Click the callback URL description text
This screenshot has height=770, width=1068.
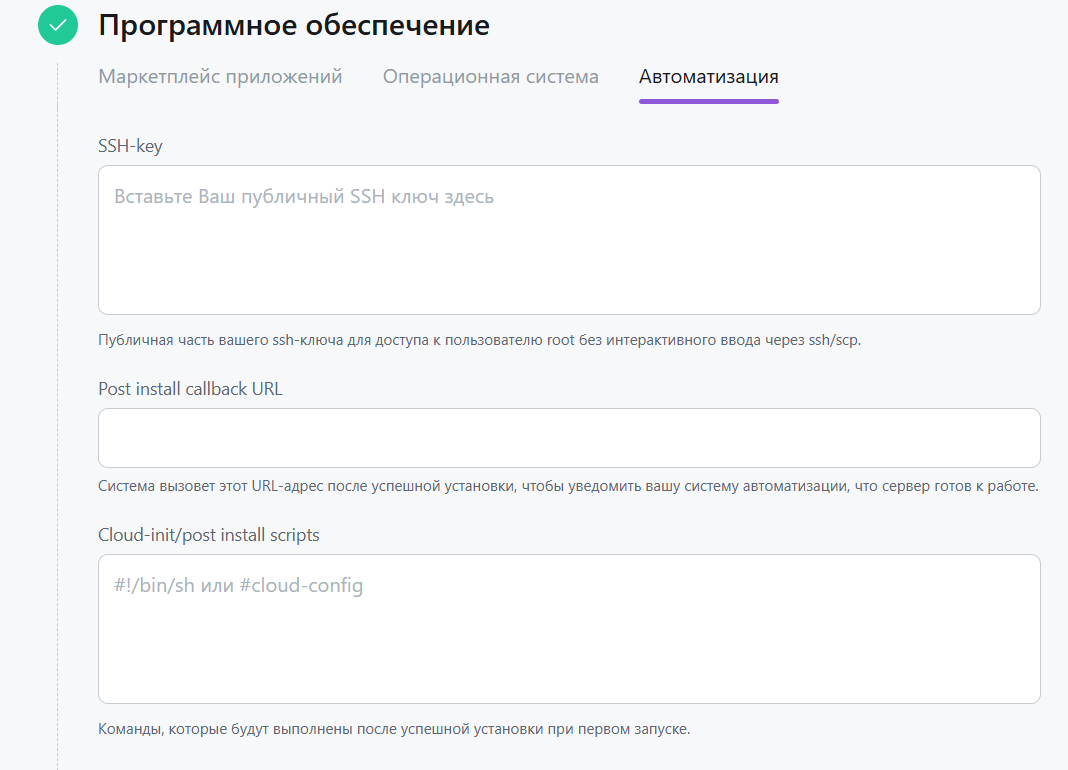click(568, 487)
